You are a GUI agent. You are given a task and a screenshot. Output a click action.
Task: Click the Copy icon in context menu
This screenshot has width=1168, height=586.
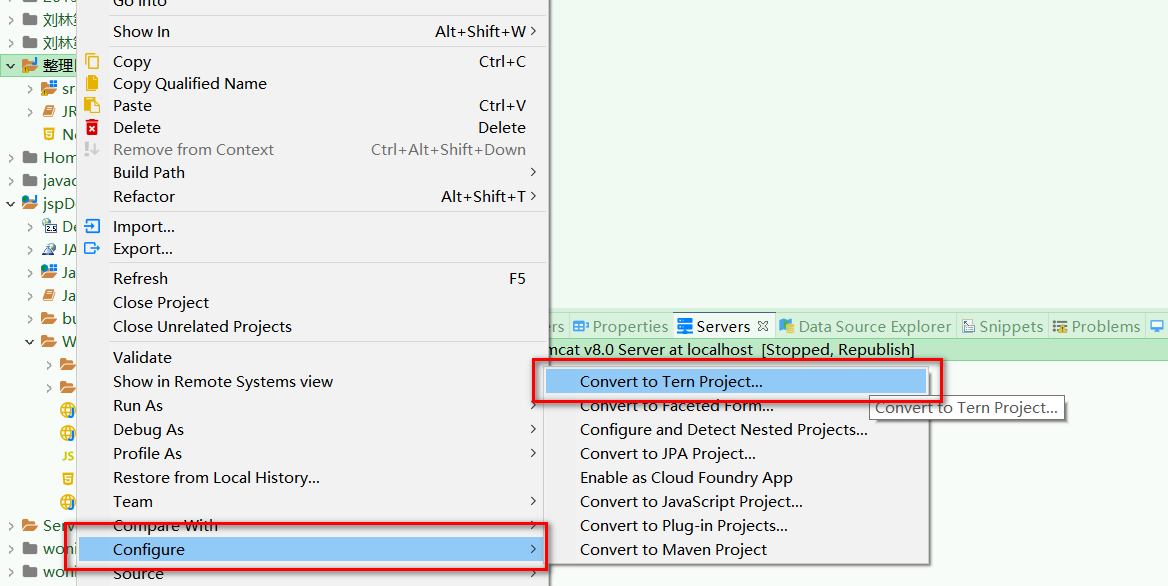[x=92, y=61]
